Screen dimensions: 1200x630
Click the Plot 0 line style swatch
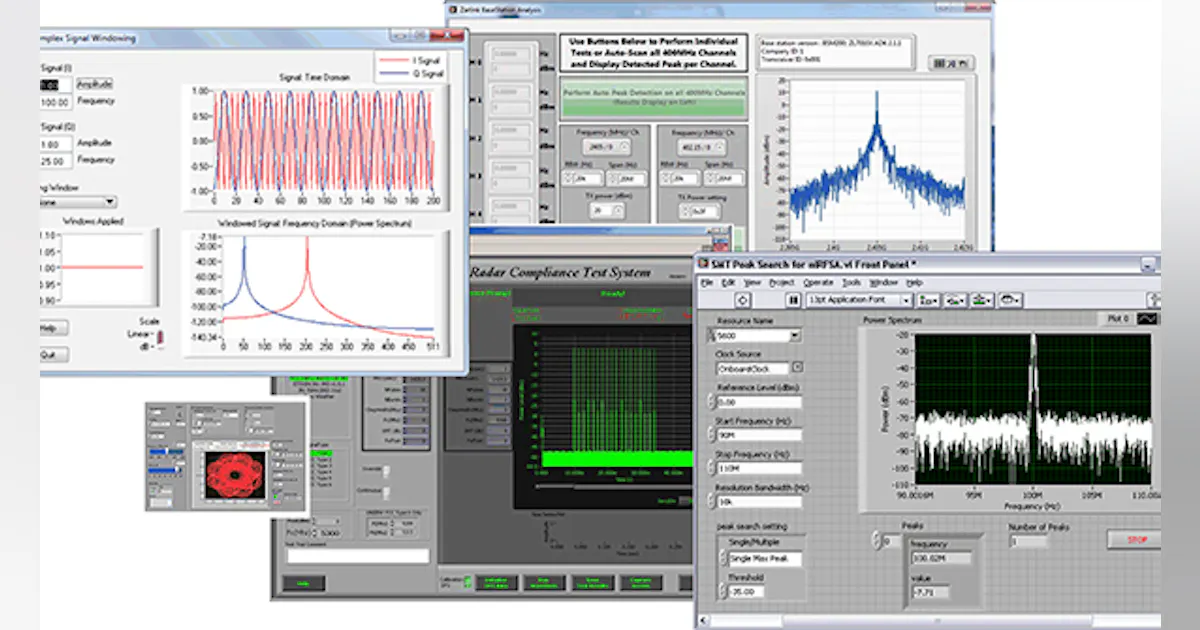tap(1148, 318)
